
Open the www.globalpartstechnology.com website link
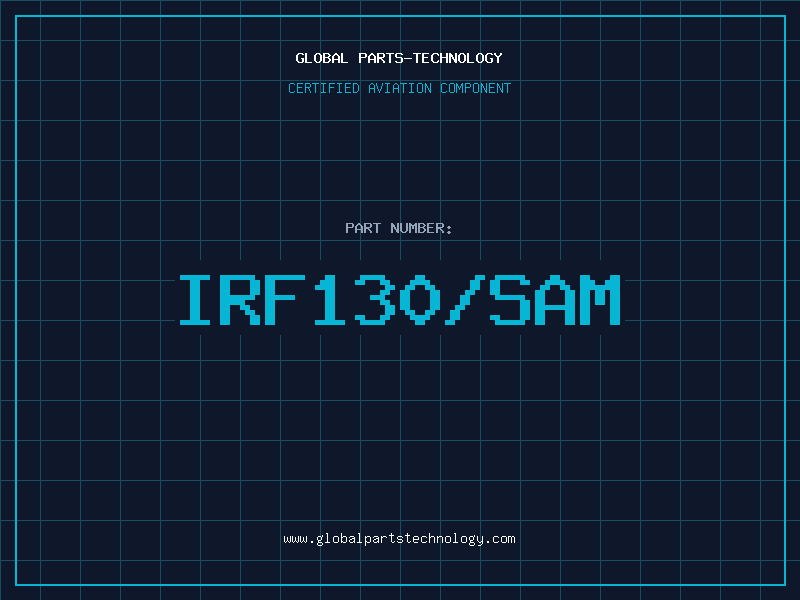click(x=399, y=539)
